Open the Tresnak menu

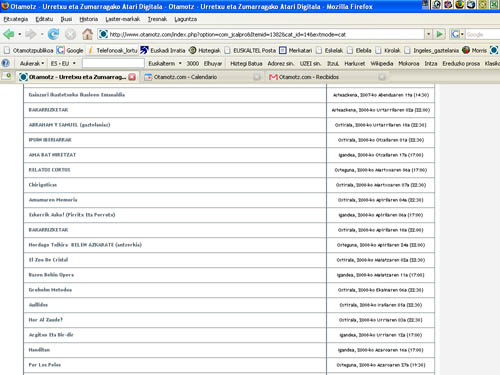tap(157, 19)
